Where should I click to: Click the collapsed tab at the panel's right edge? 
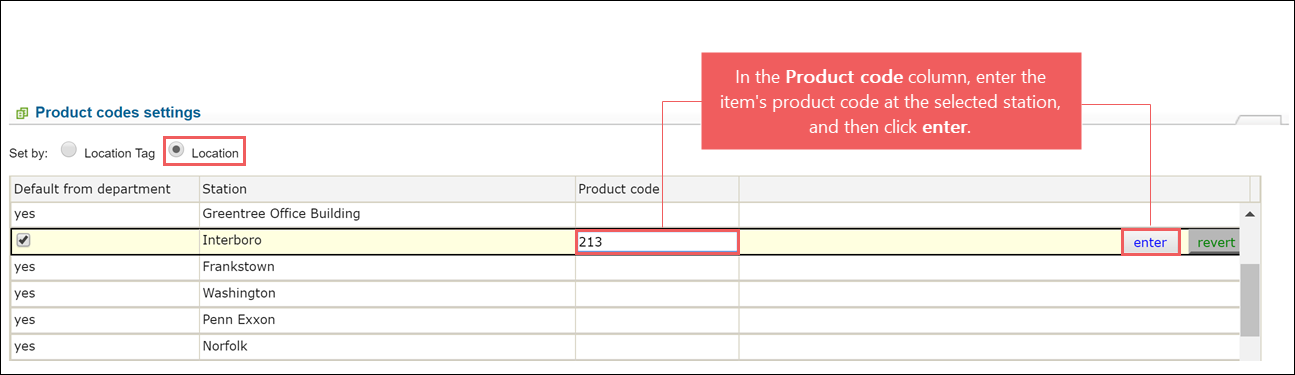tap(1260, 119)
